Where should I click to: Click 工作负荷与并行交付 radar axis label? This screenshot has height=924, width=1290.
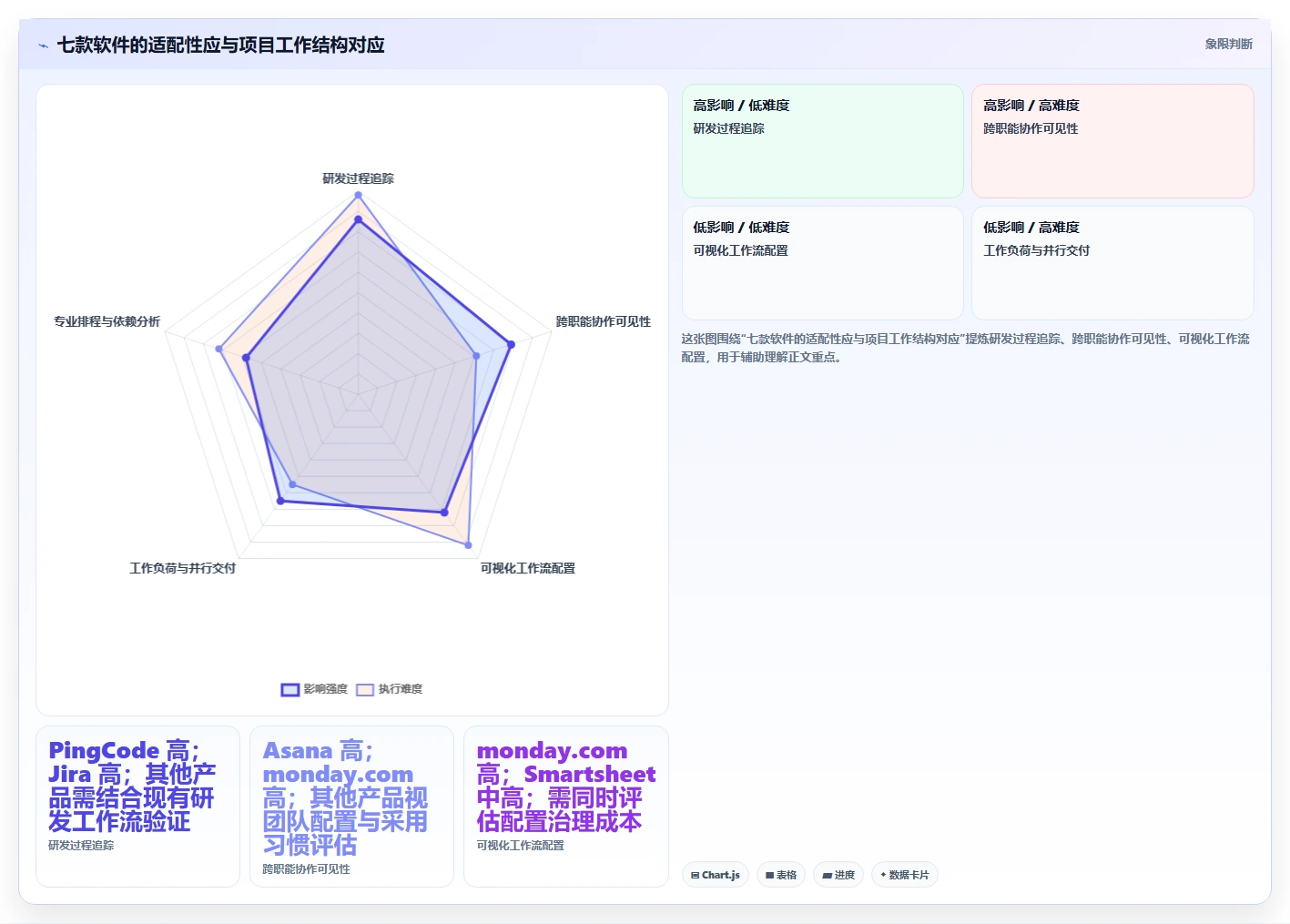[183, 568]
